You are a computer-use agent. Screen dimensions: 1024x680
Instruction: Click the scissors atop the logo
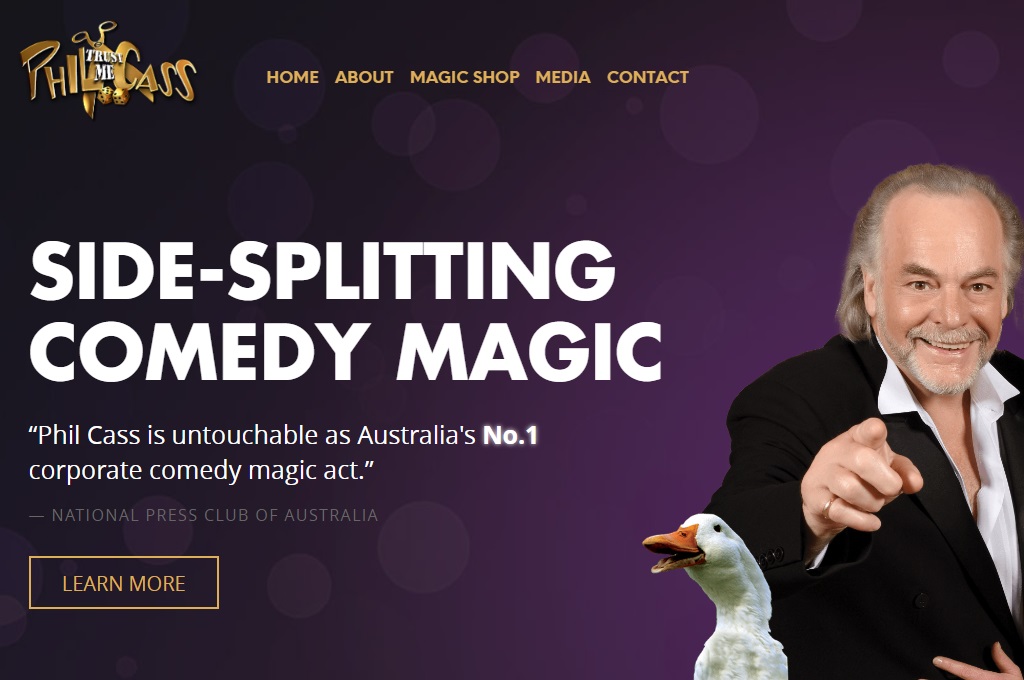tap(95, 34)
